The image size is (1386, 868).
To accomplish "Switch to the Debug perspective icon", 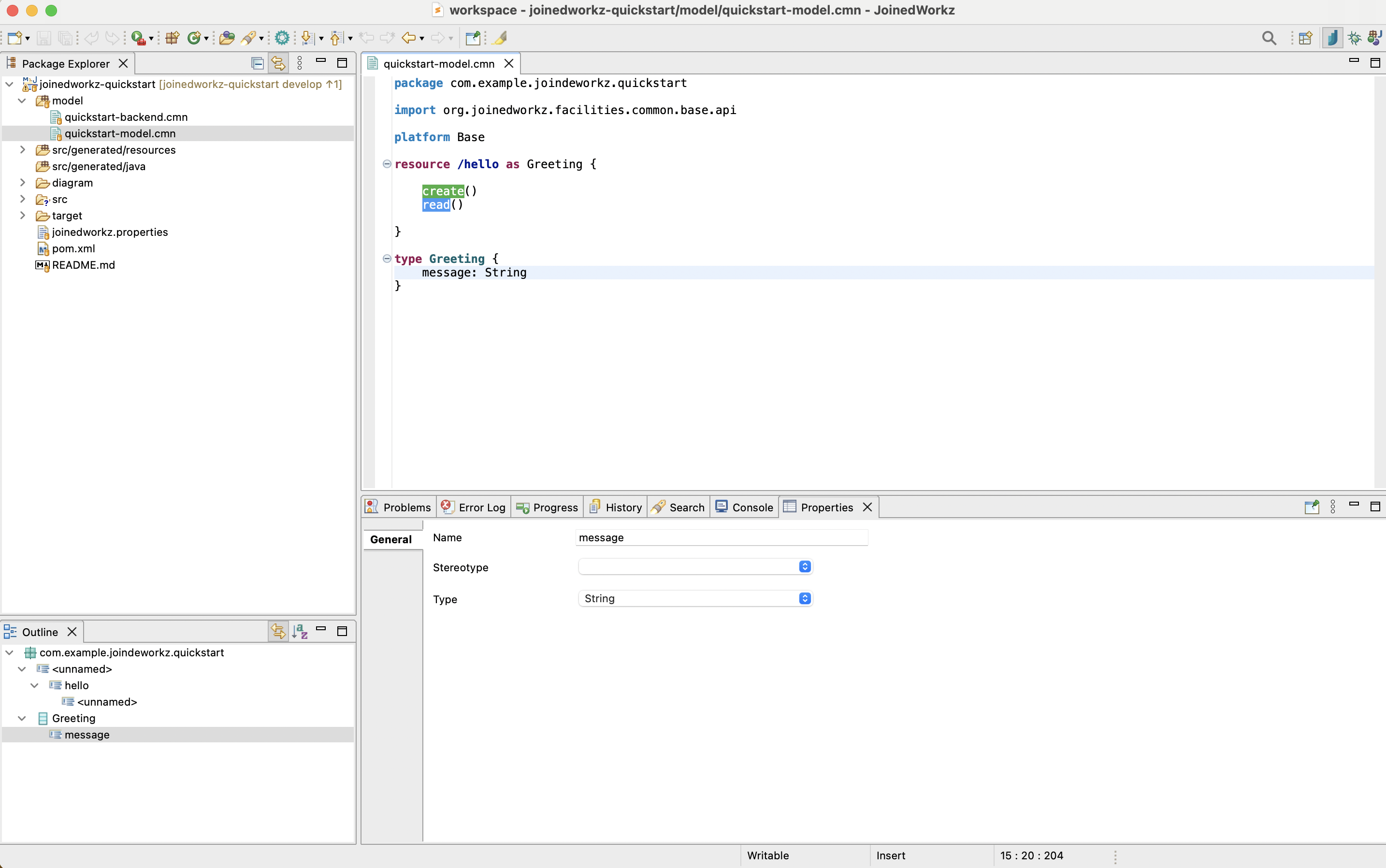I will pyautogui.click(x=1355, y=37).
